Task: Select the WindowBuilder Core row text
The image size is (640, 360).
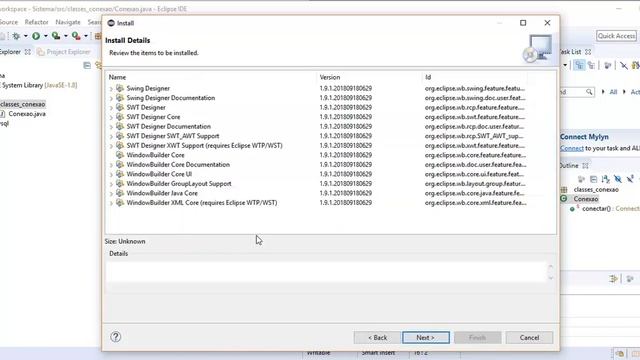Action: click(156, 155)
